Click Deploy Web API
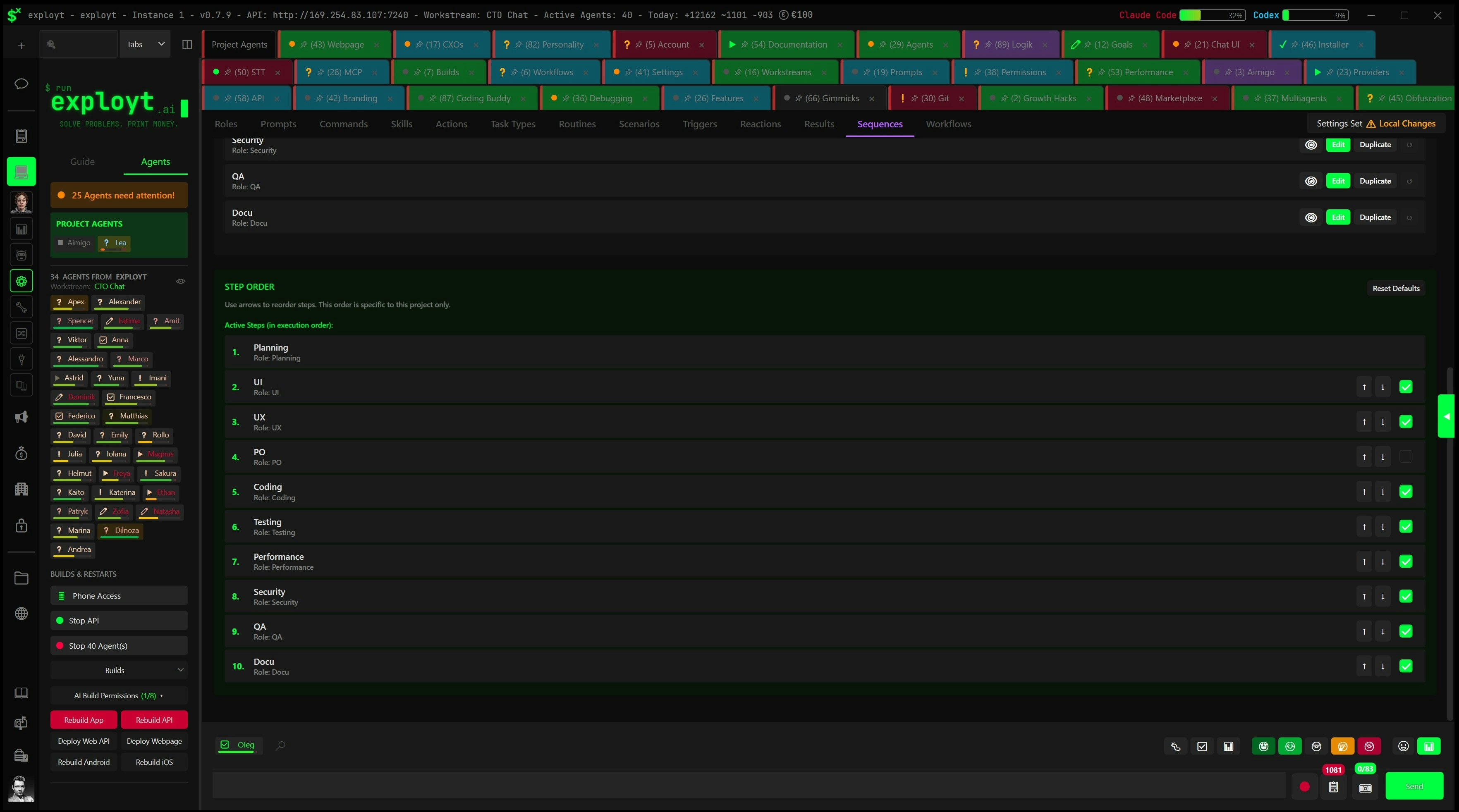This screenshot has height=812, width=1459. point(84,741)
